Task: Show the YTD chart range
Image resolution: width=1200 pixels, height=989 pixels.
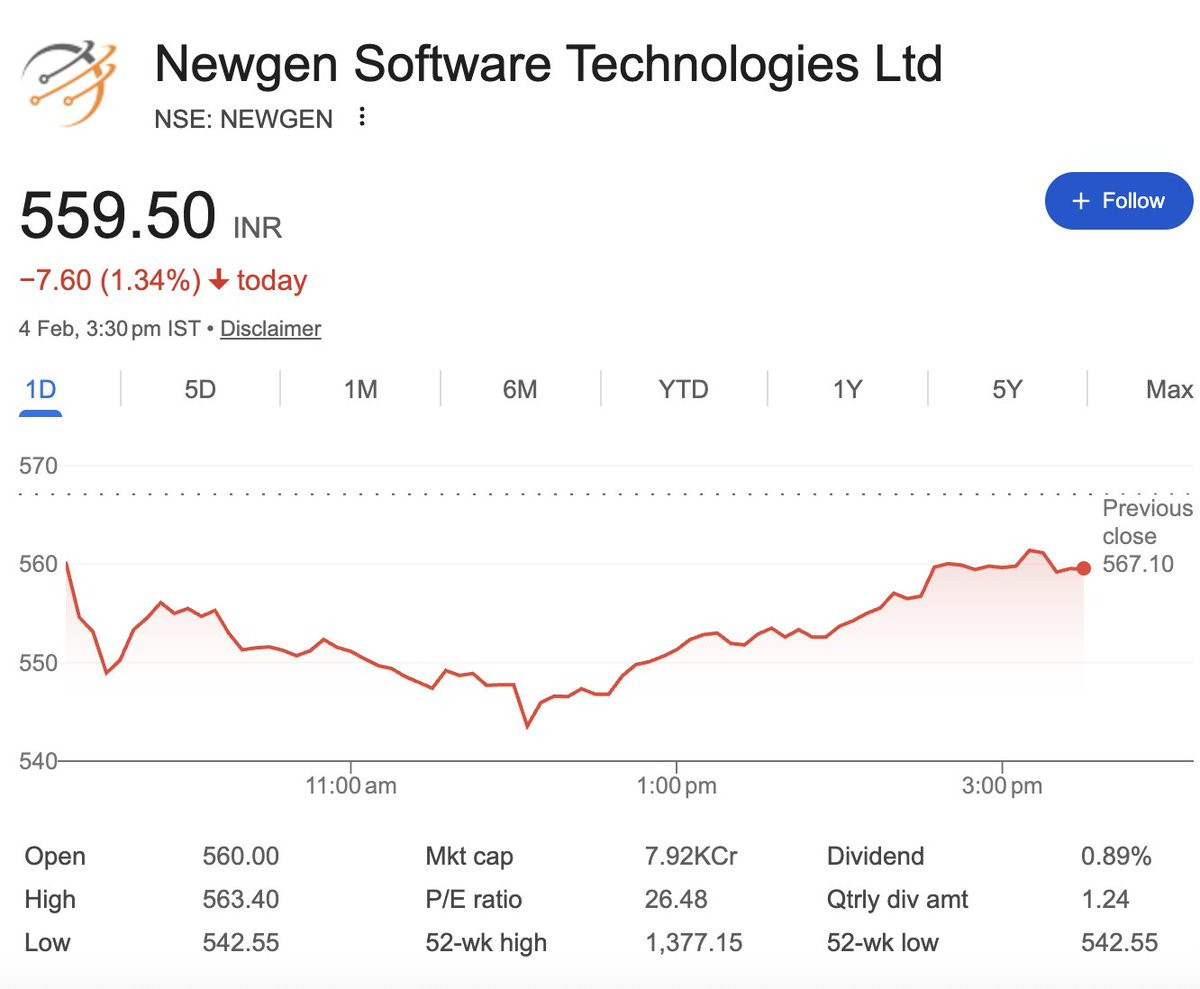Action: 683,389
